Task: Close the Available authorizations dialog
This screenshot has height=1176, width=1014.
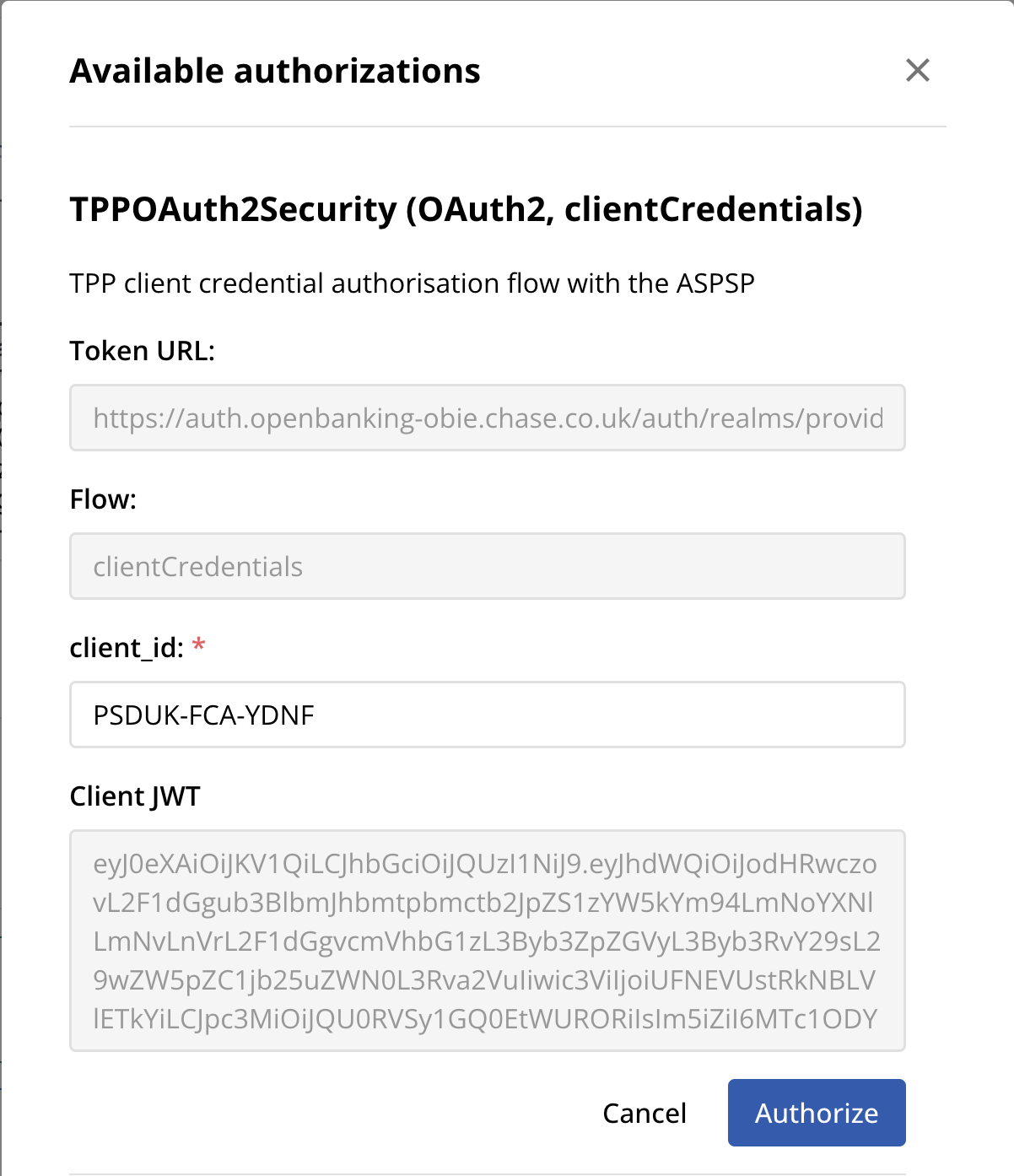Action: click(919, 70)
